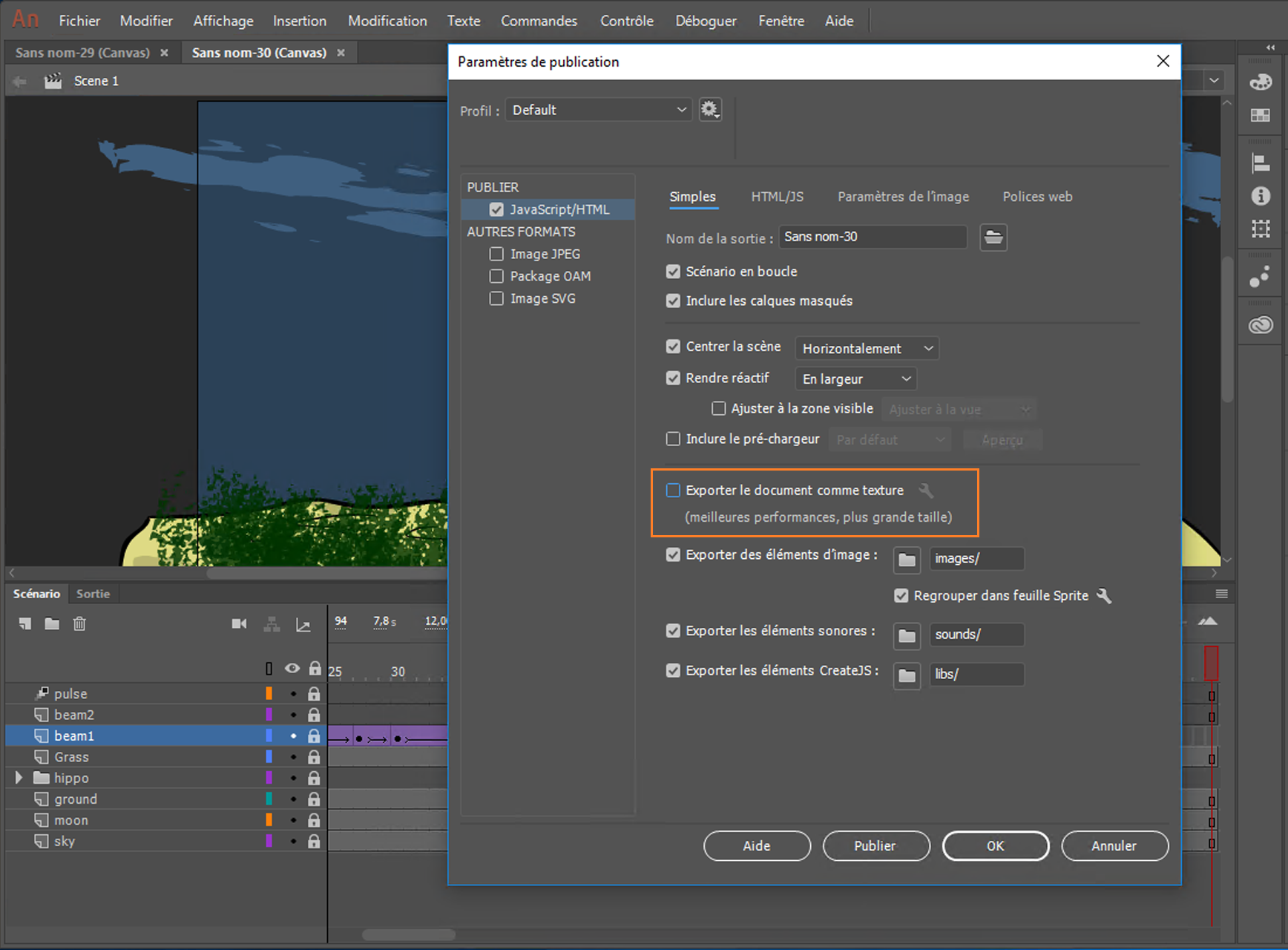The height and width of the screenshot is (950, 1288).
Task: Check Exporter le document comme texture
Action: pyautogui.click(x=673, y=491)
